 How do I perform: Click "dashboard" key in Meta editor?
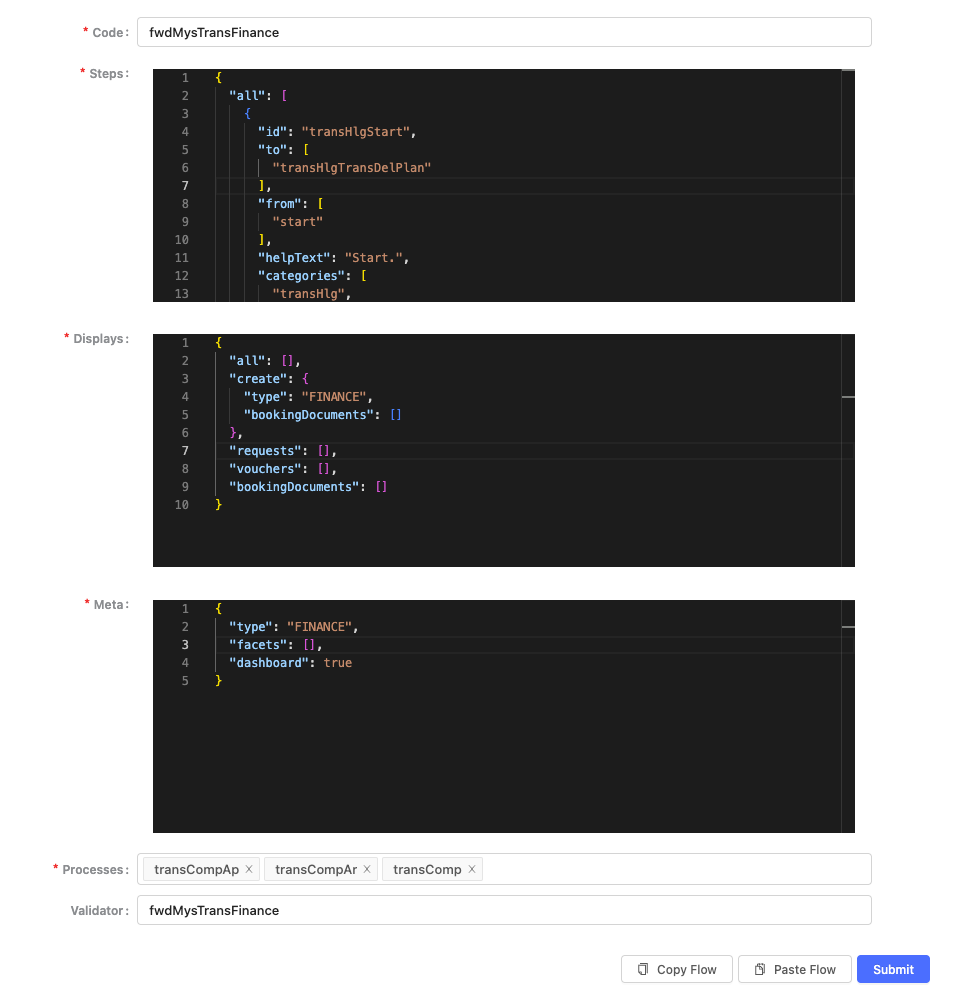pyautogui.click(x=269, y=663)
